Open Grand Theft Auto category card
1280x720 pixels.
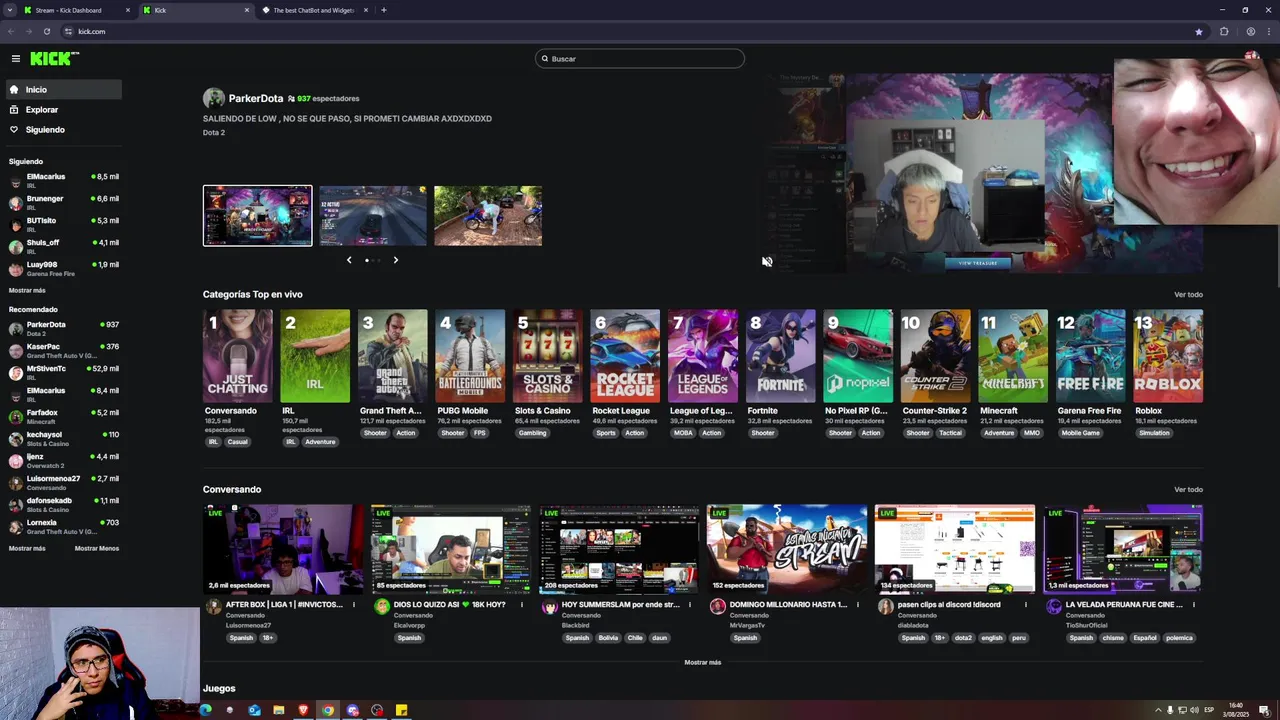(393, 356)
